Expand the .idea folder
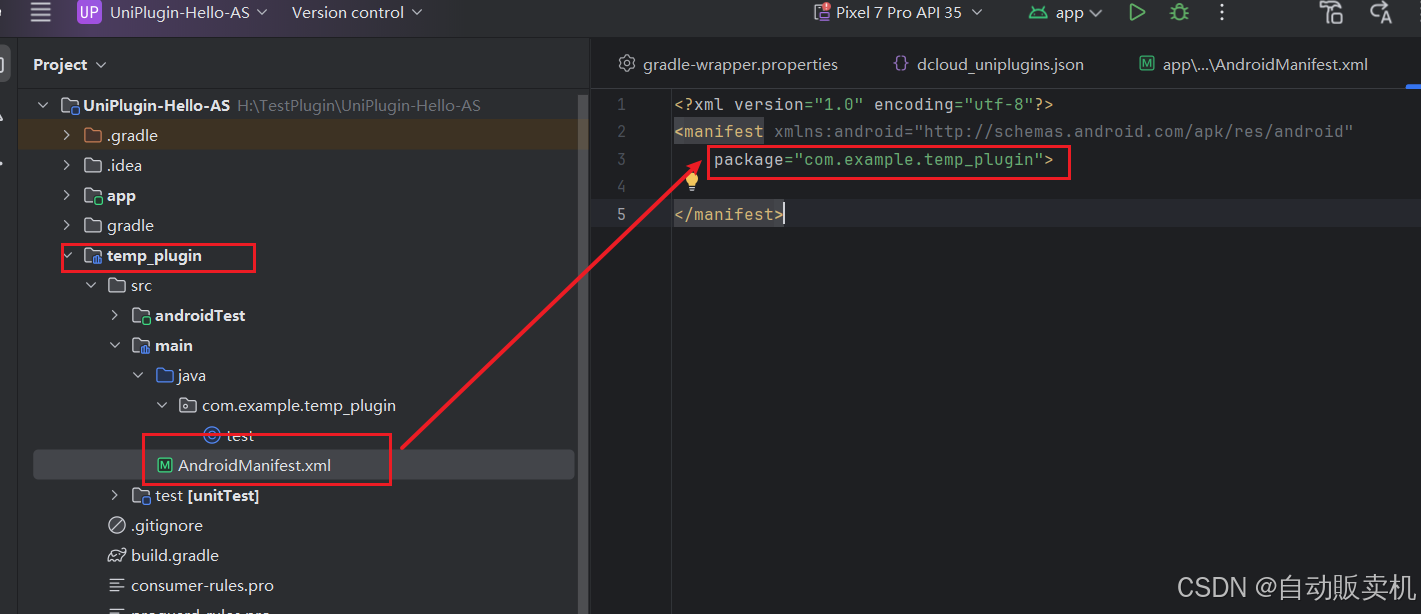This screenshot has height=614, width=1421. [x=66, y=165]
